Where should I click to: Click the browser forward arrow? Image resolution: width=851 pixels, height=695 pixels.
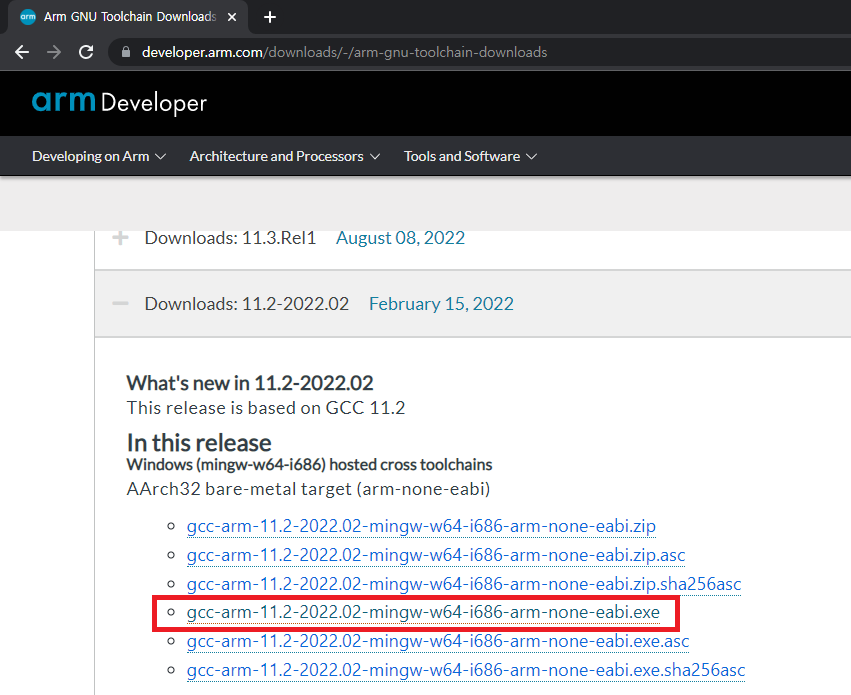pyautogui.click(x=54, y=52)
